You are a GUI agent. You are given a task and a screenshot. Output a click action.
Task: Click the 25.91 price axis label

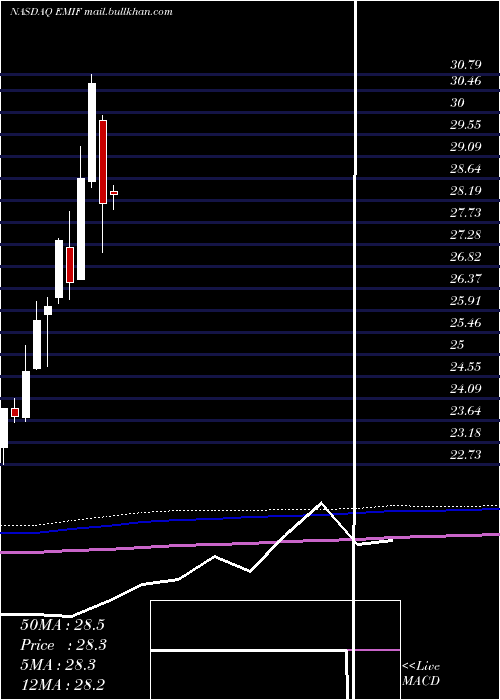[466, 301]
